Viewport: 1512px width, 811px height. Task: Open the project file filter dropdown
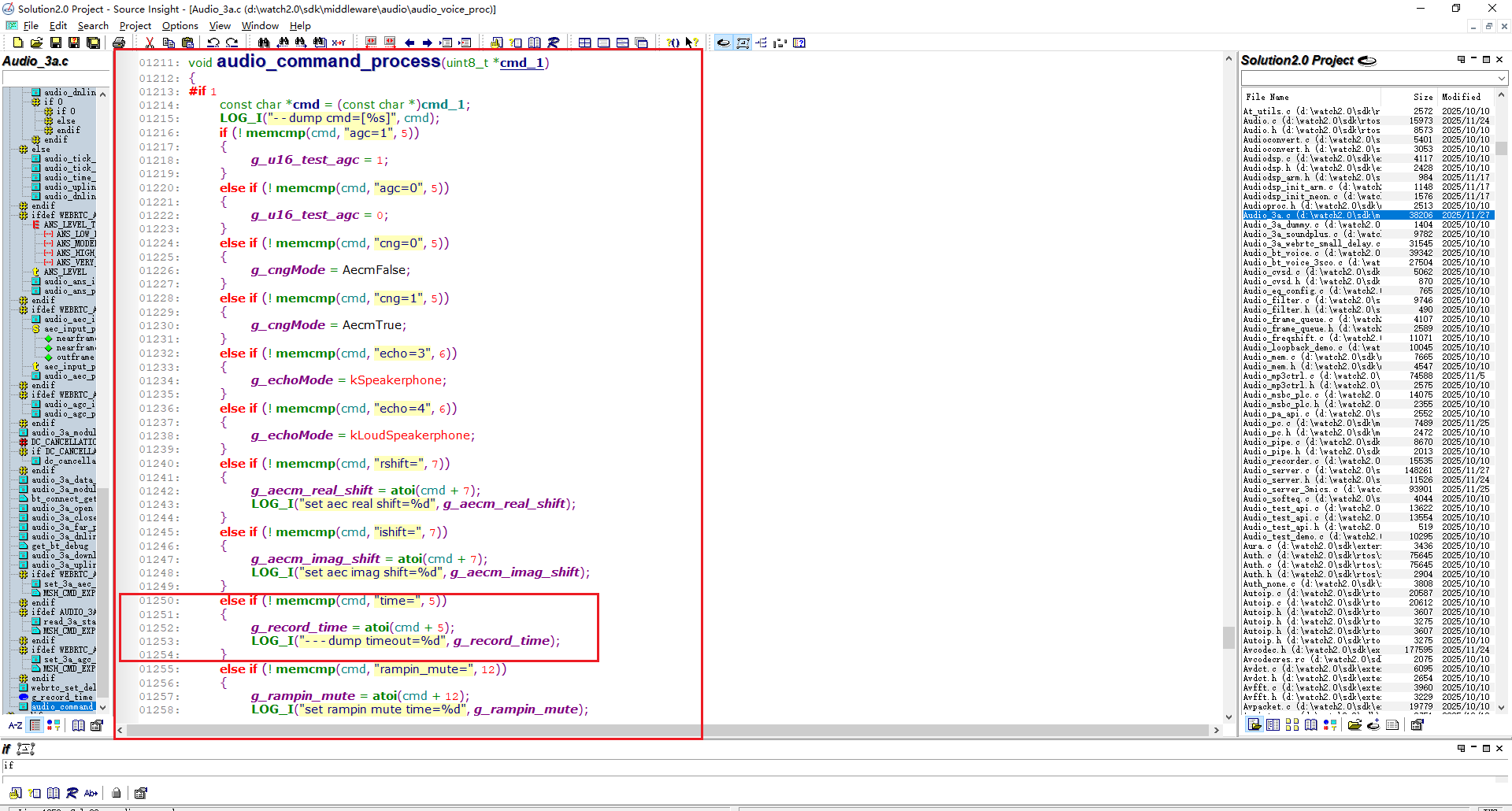(1501, 78)
